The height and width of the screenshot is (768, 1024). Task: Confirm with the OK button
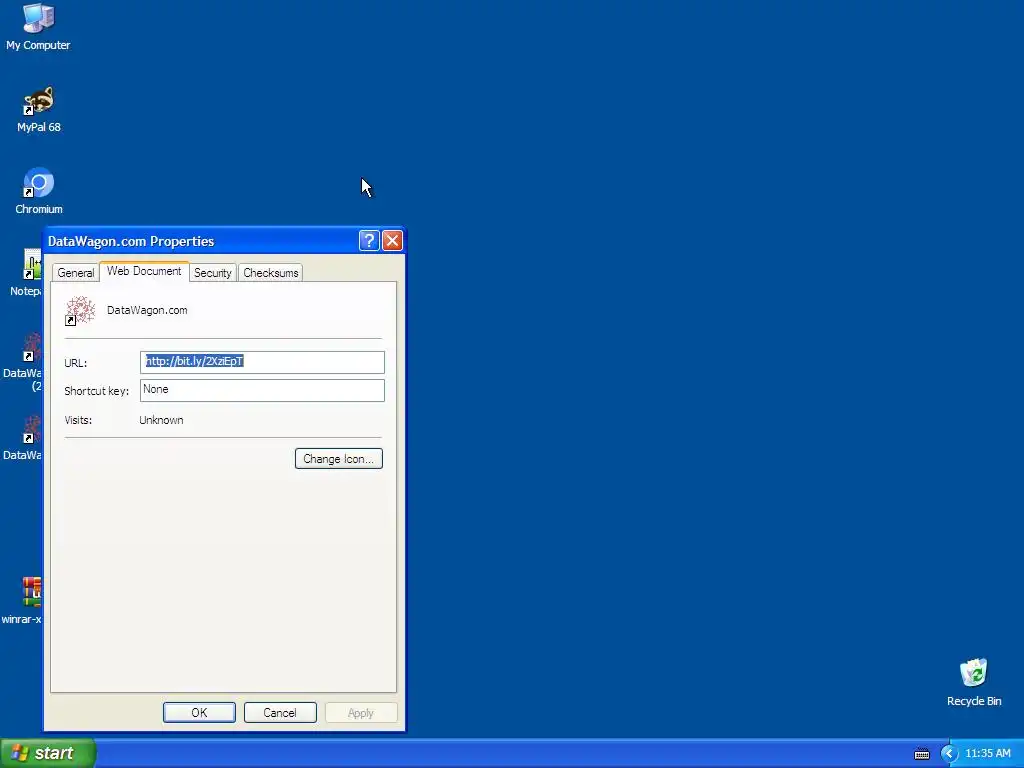coord(199,712)
